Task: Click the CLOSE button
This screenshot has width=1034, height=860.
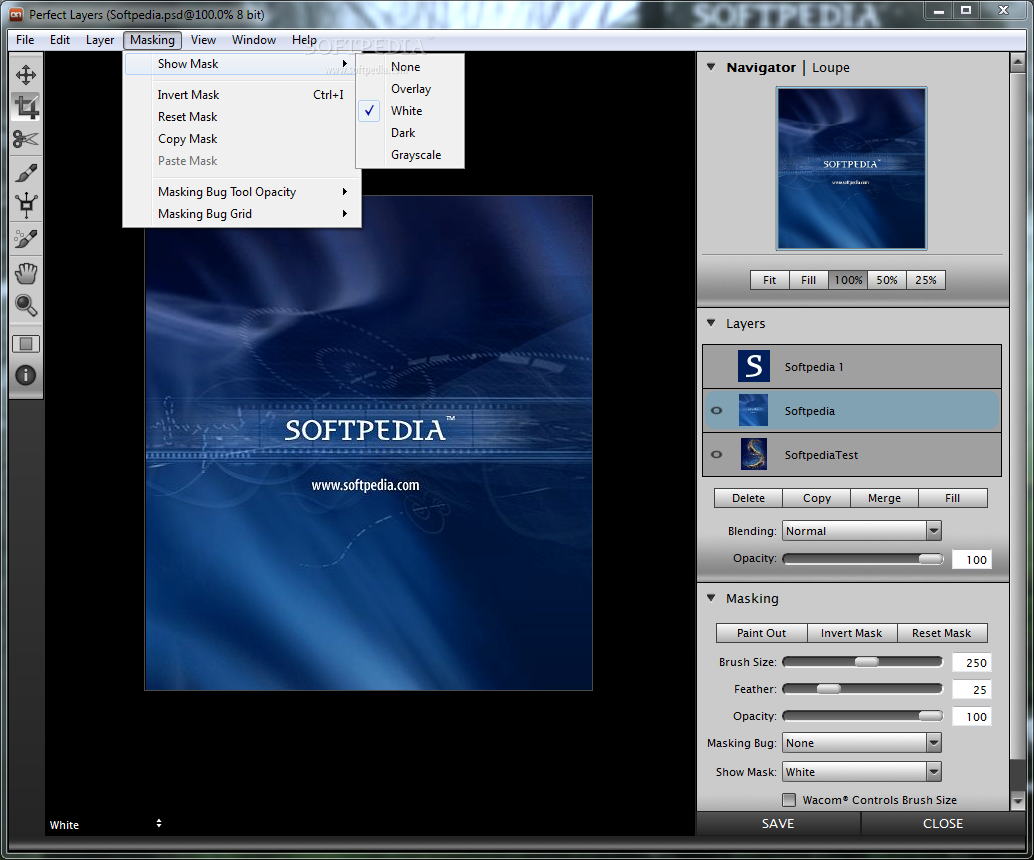Action: pos(942,824)
